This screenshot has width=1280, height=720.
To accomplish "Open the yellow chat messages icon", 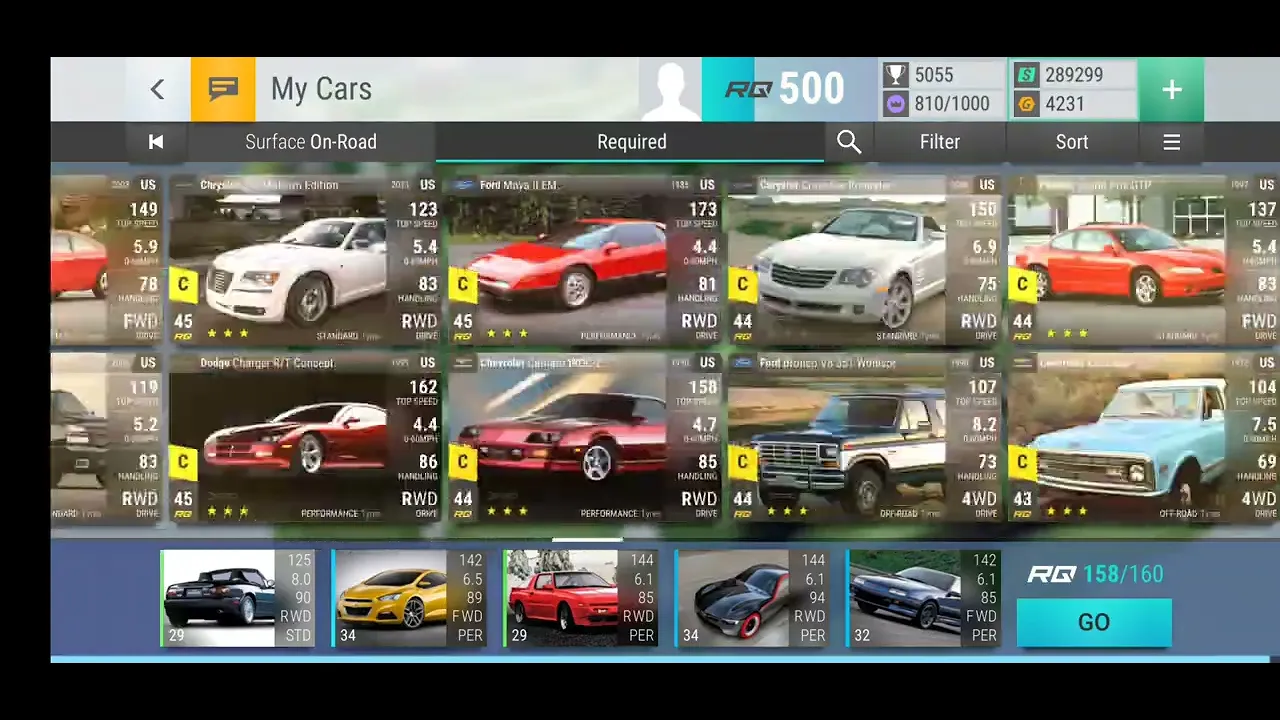I will click(x=223, y=89).
